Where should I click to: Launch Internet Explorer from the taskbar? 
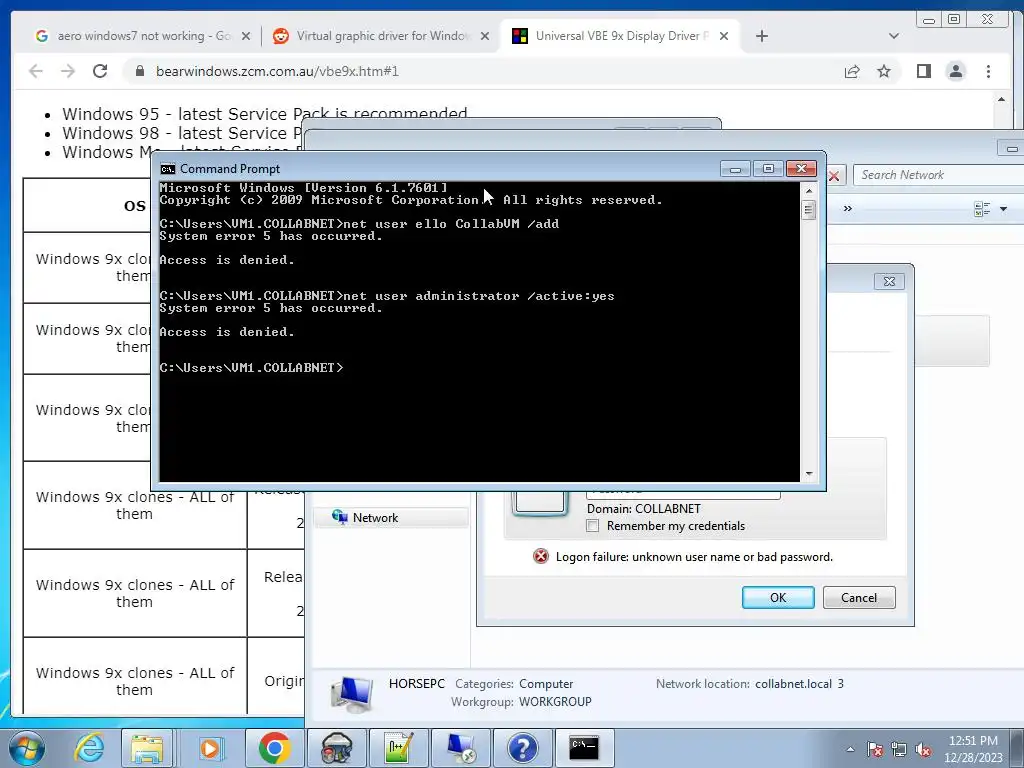coord(89,748)
